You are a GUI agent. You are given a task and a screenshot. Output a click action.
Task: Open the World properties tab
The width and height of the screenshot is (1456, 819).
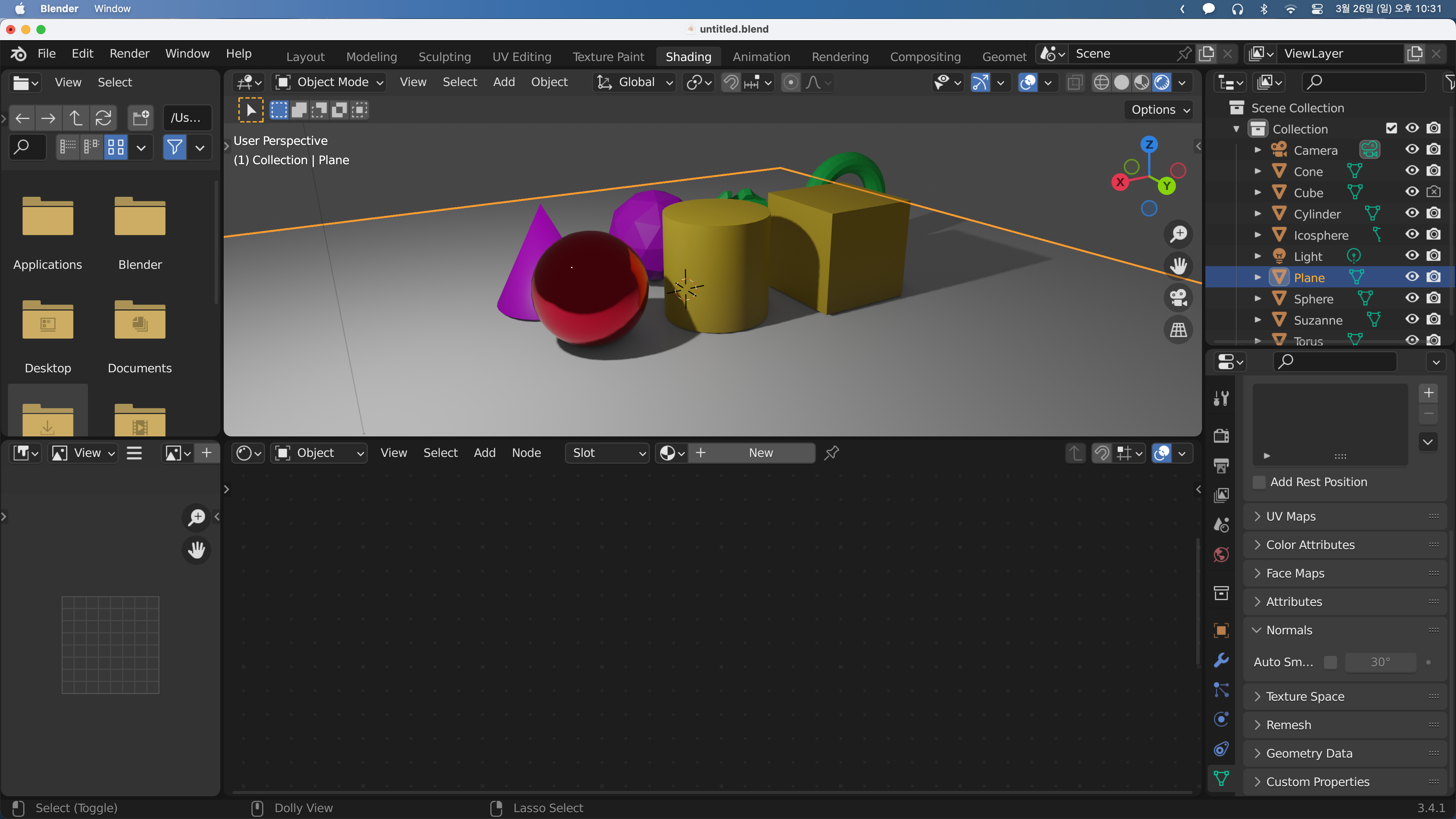1221,554
